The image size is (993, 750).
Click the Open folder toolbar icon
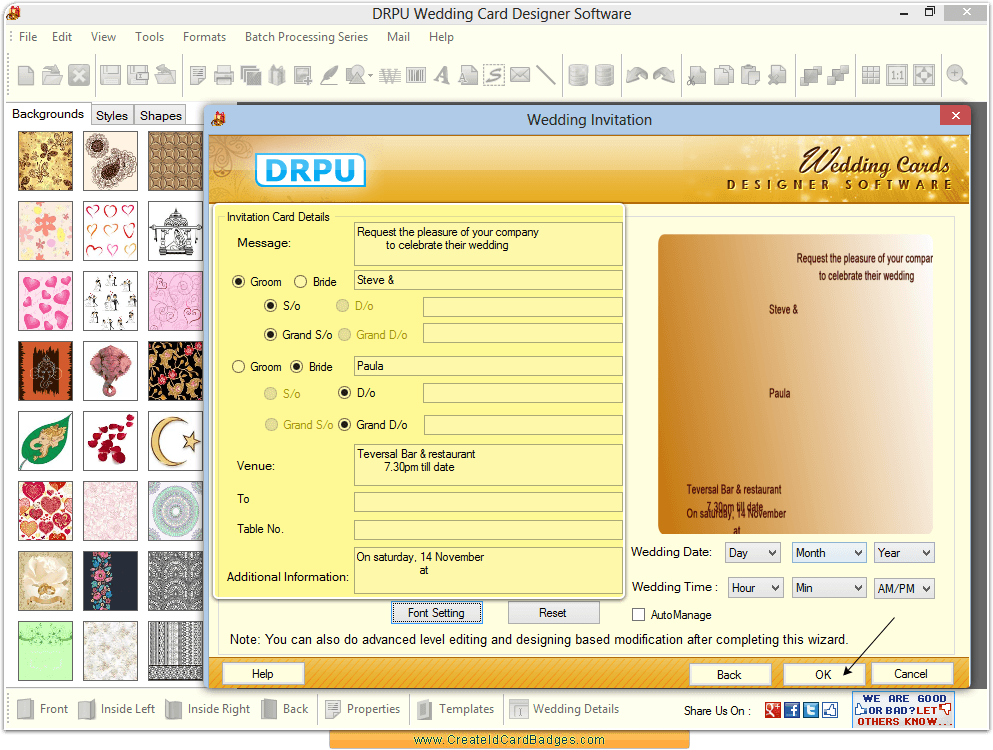(52, 75)
